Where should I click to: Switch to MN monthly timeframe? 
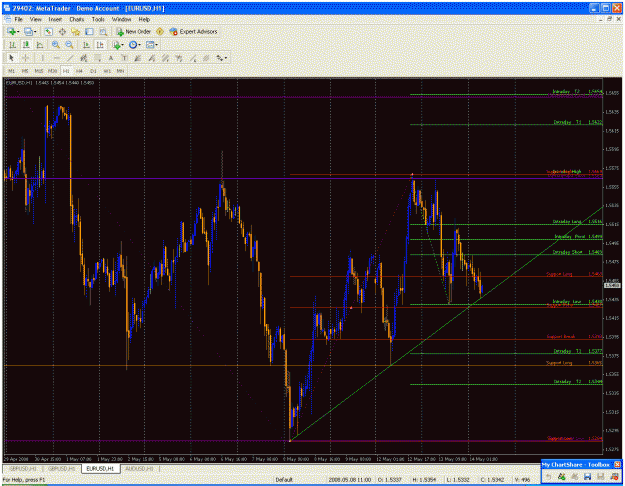(120, 71)
